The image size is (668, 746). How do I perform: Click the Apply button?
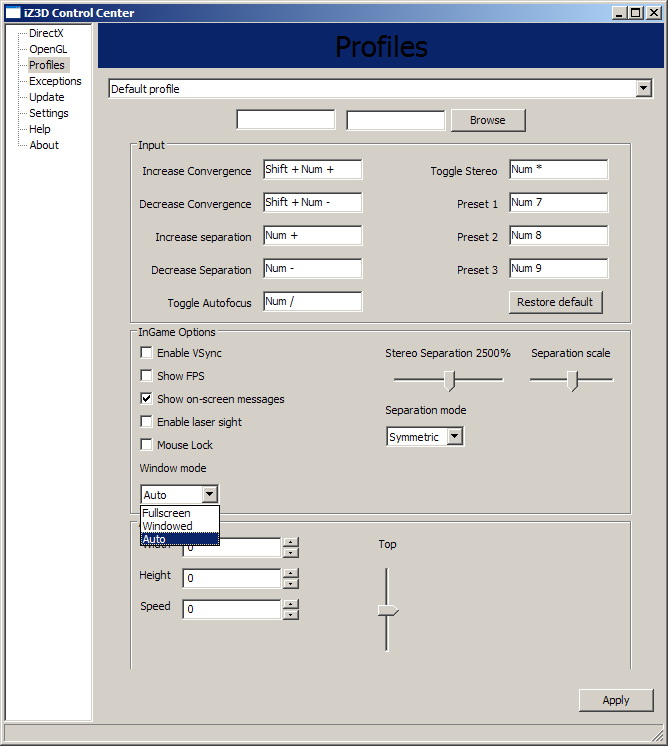[616, 700]
